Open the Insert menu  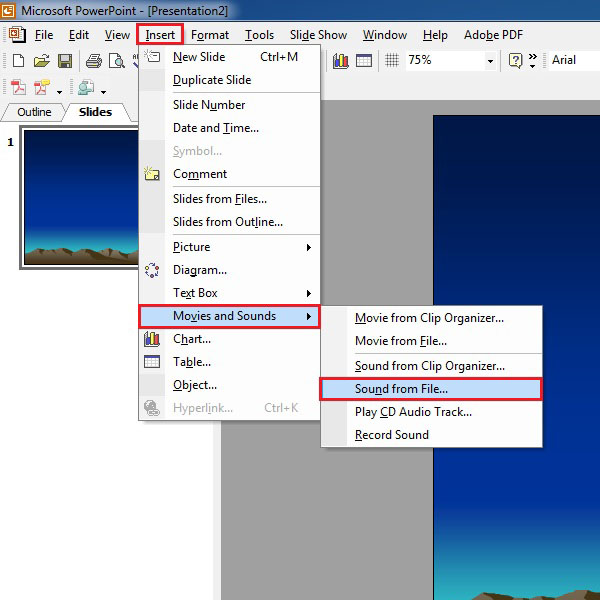pyautogui.click(x=160, y=35)
